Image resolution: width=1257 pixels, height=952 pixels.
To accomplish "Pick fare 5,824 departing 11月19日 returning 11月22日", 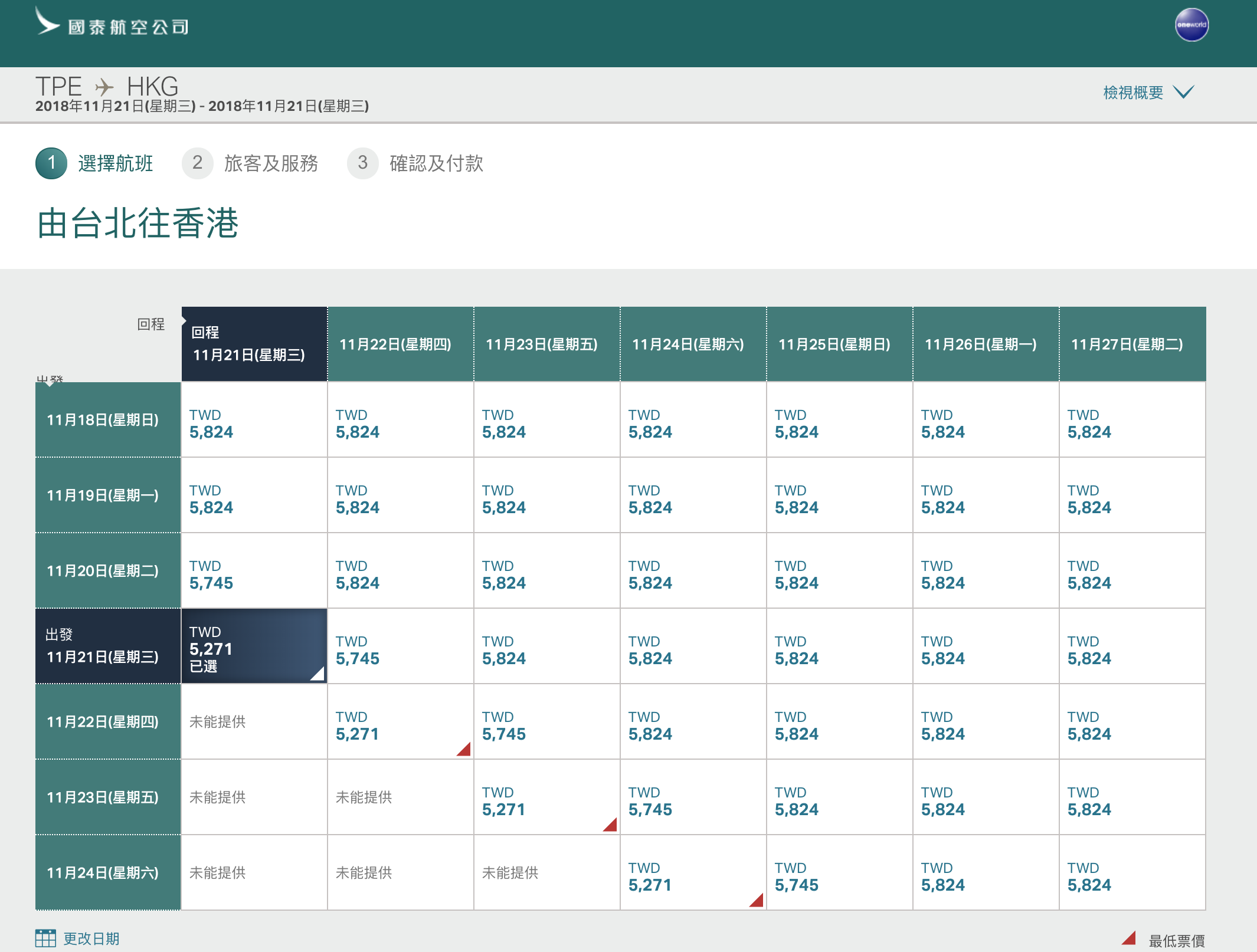I will click(401, 495).
